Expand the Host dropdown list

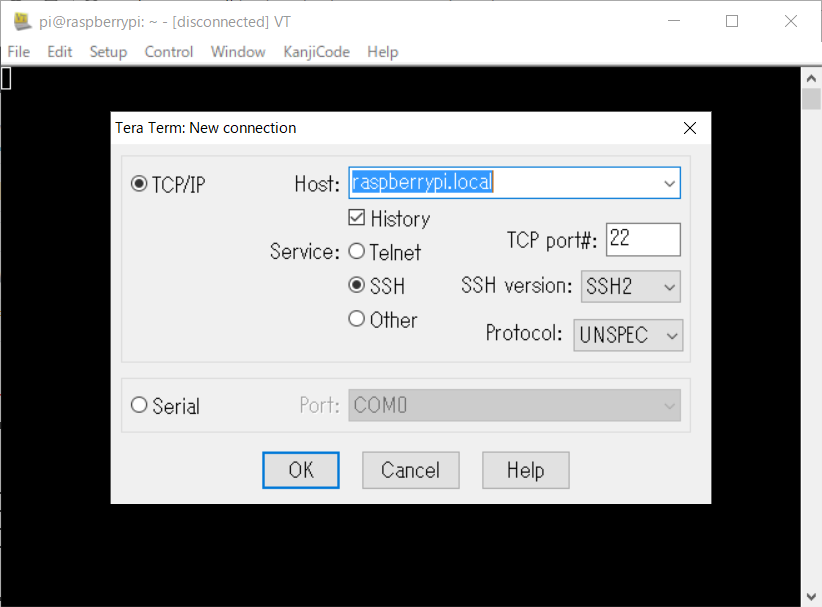[x=669, y=183]
